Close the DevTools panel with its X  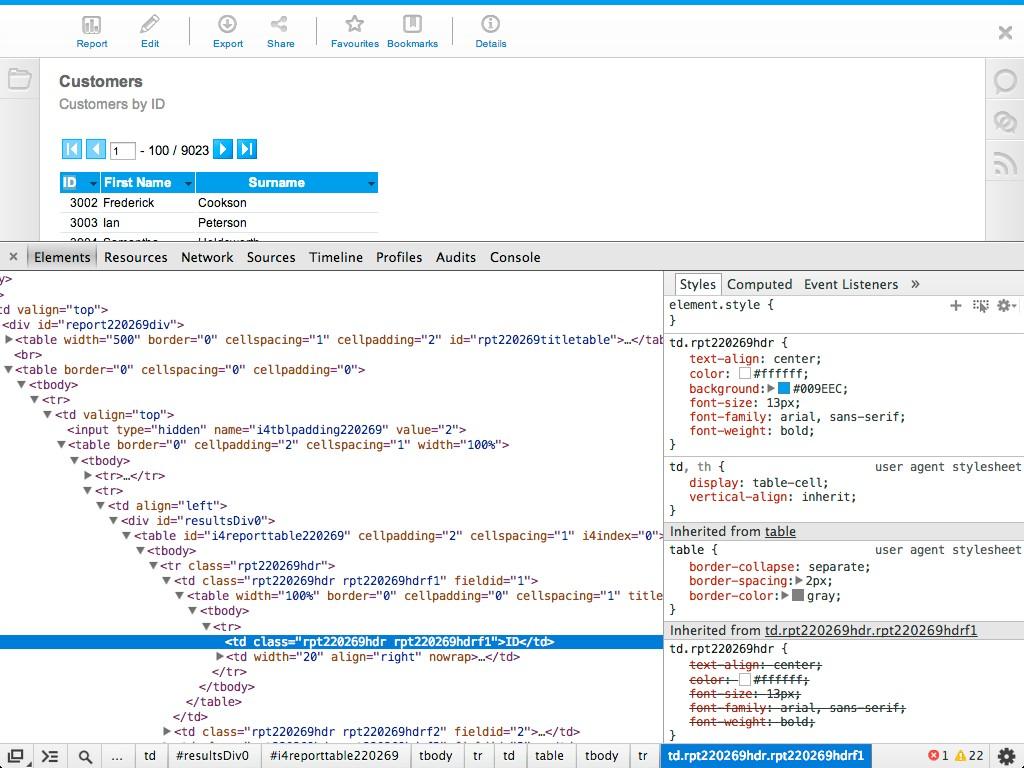[x=13, y=257]
